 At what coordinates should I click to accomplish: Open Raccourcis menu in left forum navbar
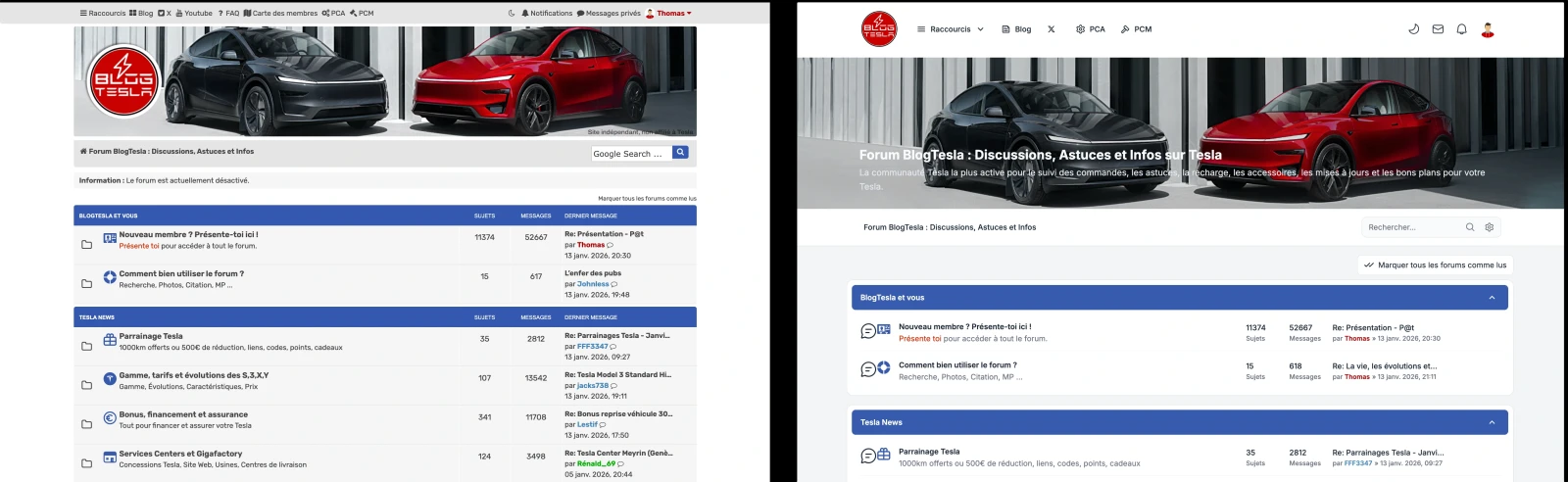pos(103,14)
